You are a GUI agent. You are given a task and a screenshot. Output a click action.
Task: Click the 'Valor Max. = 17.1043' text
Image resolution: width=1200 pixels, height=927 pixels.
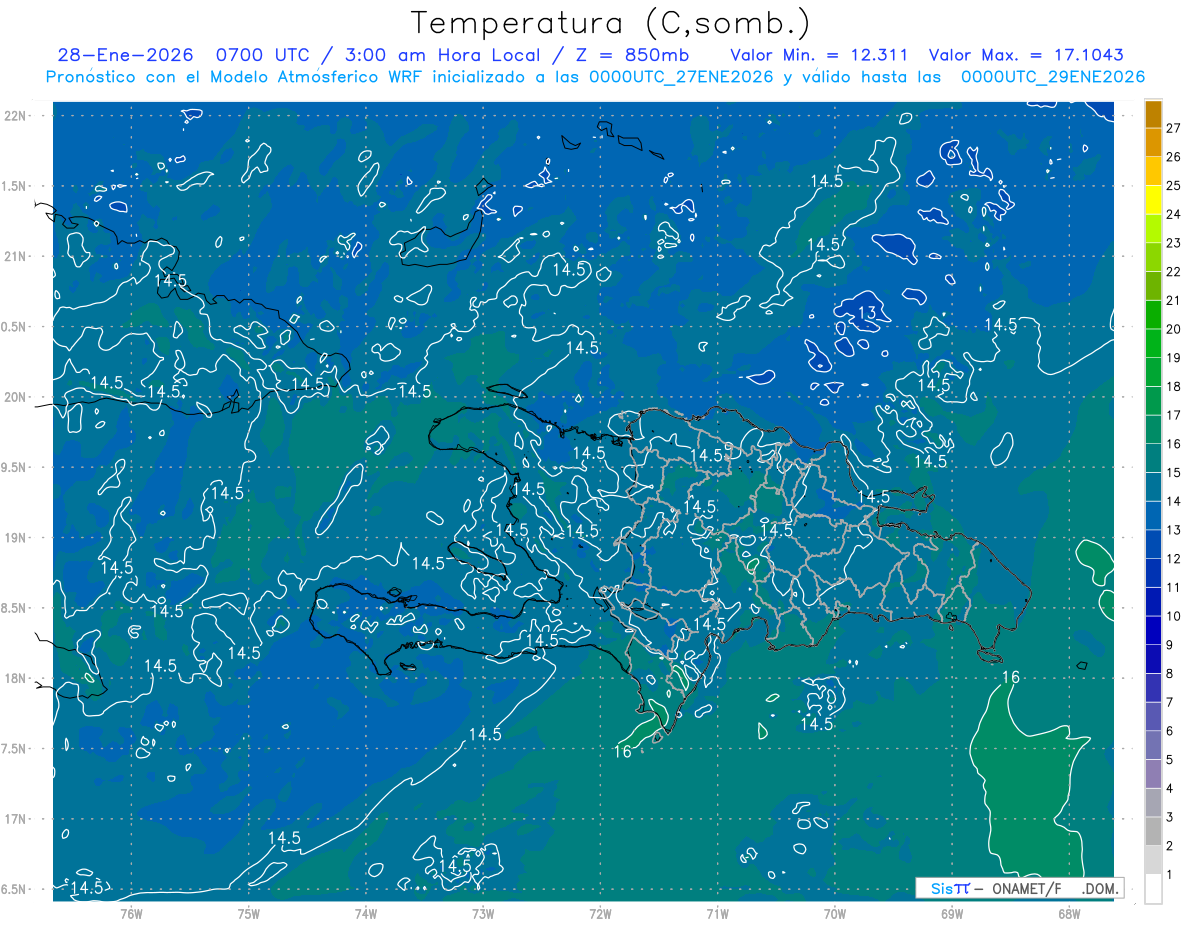[x=1026, y=55]
